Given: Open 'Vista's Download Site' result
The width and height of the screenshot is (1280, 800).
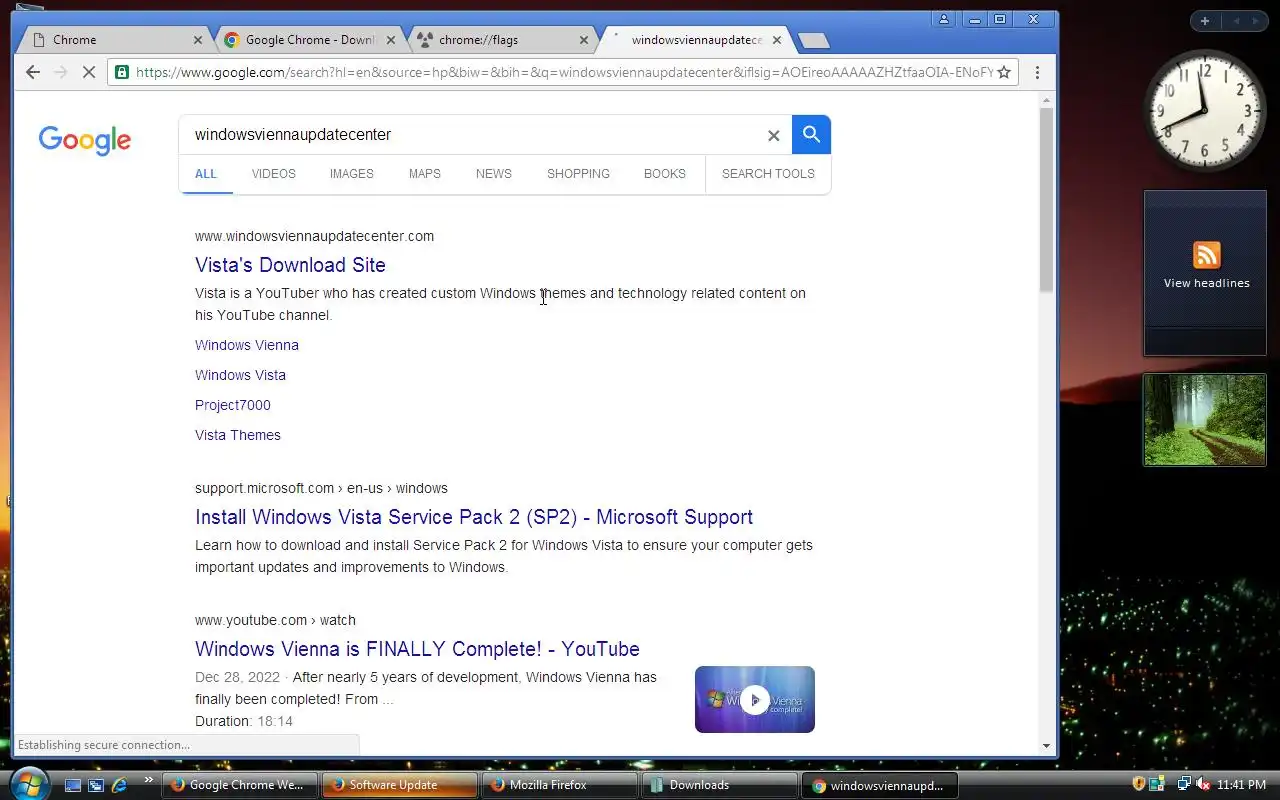Looking at the screenshot, I should coord(290,265).
